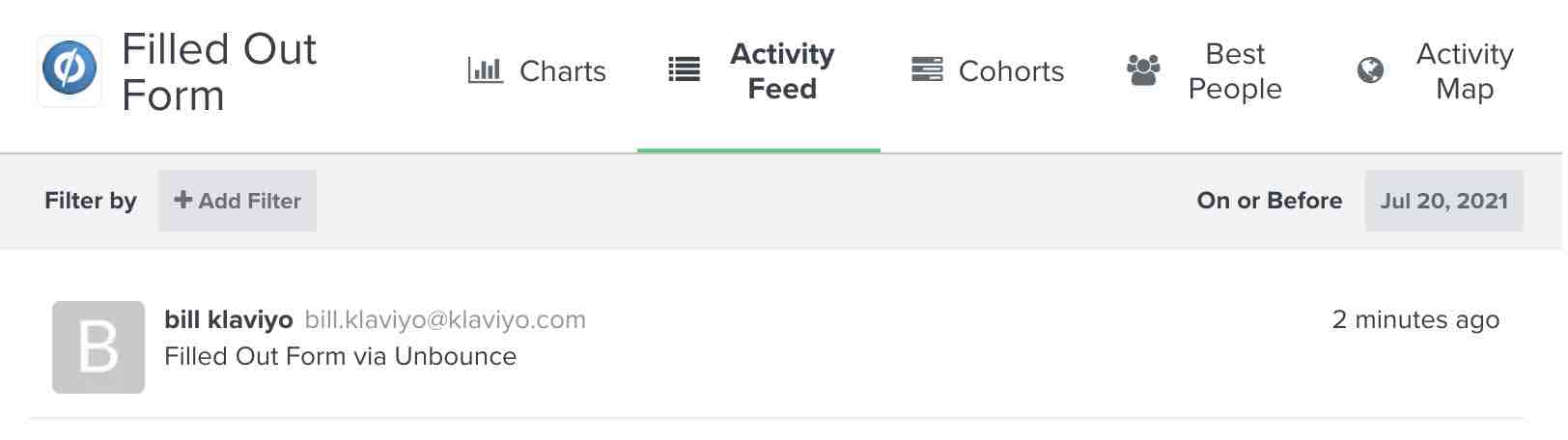Show the Activity Map tab
Viewport: 1568px width, 440px height.
pyautogui.click(x=1464, y=71)
